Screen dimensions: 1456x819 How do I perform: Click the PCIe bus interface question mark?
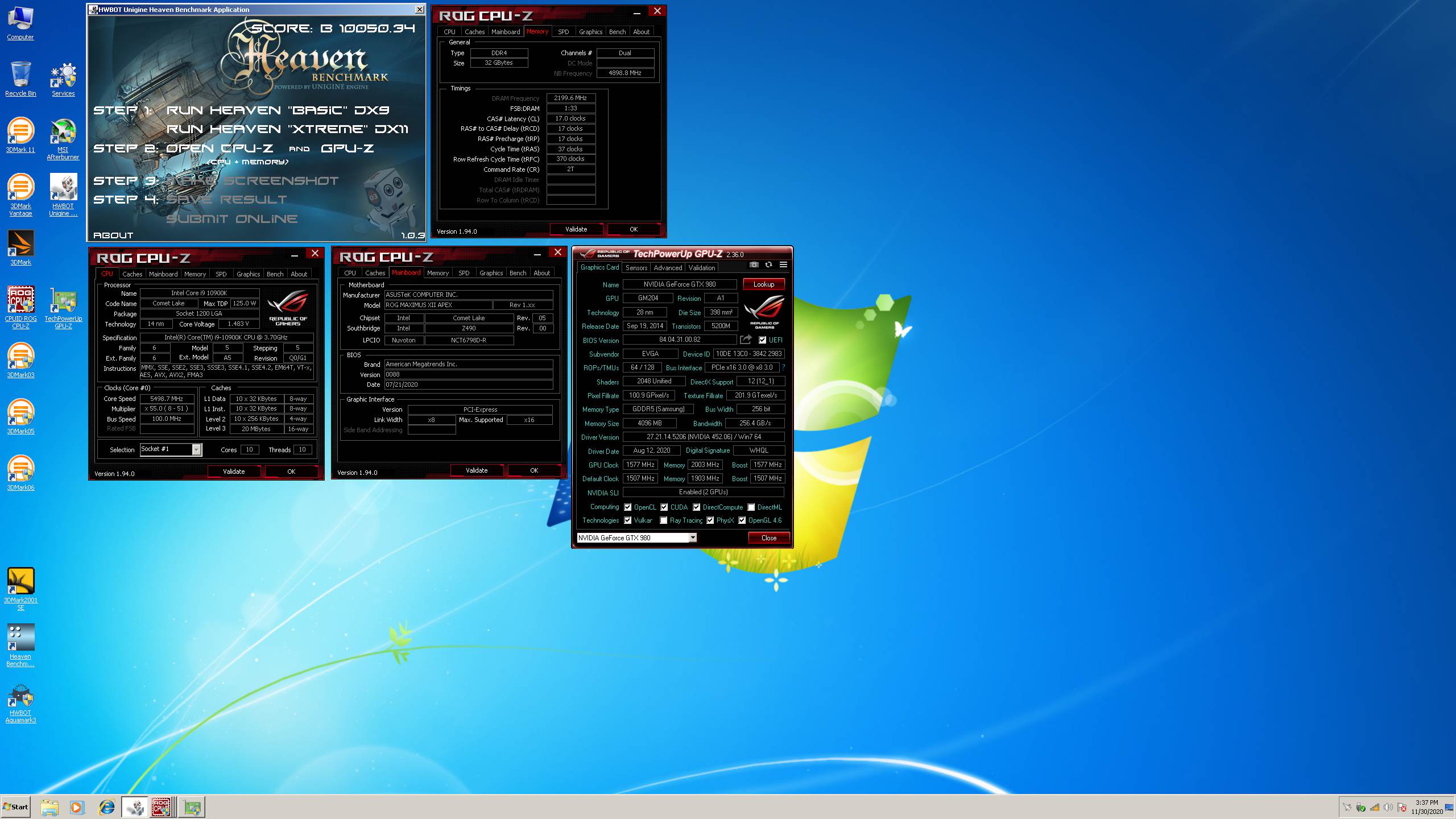(x=783, y=367)
